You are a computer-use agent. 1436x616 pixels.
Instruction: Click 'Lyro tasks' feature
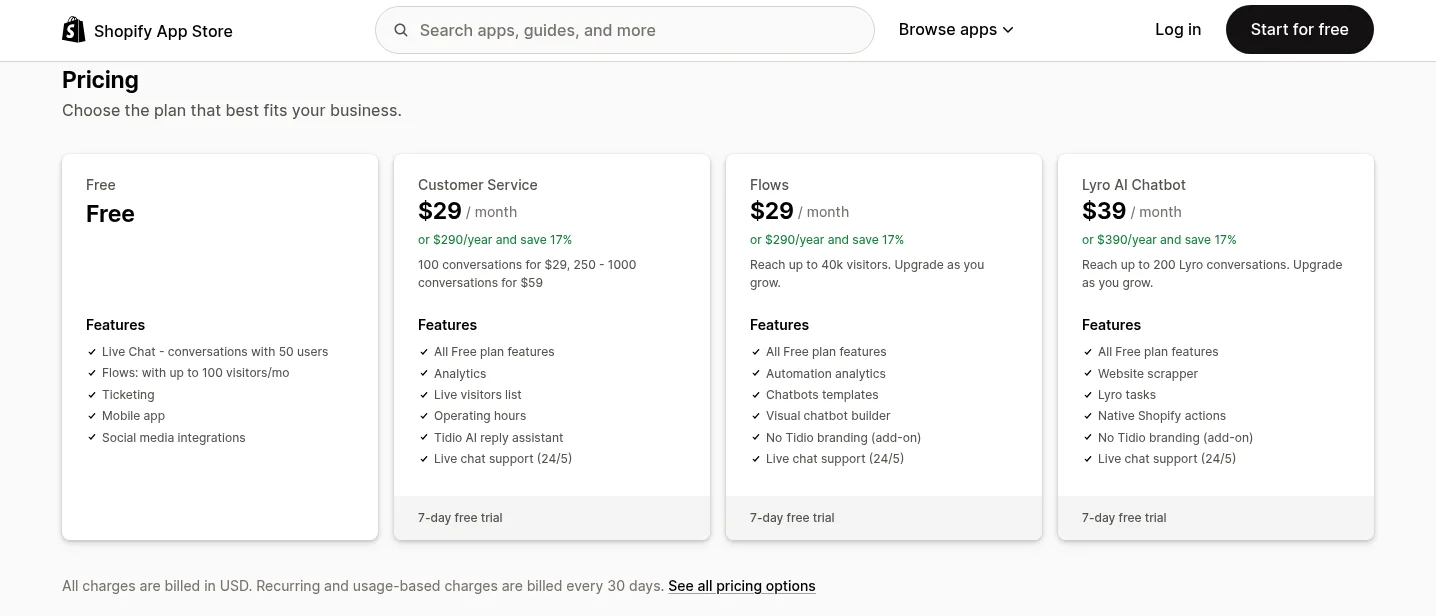[1127, 395]
